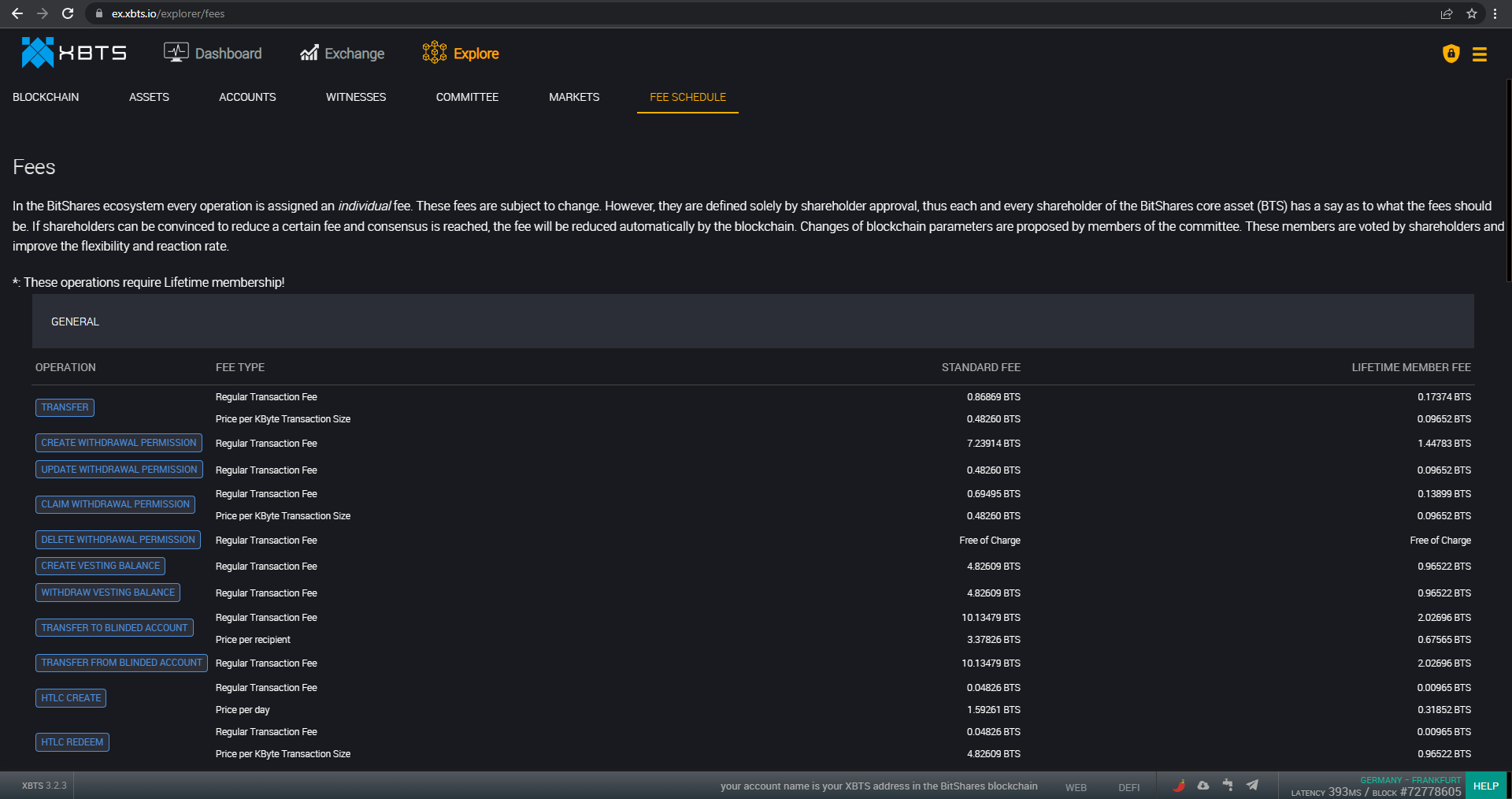Click the WEB link in footer
Screen dimensions: 1512x799
pos(1076,787)
